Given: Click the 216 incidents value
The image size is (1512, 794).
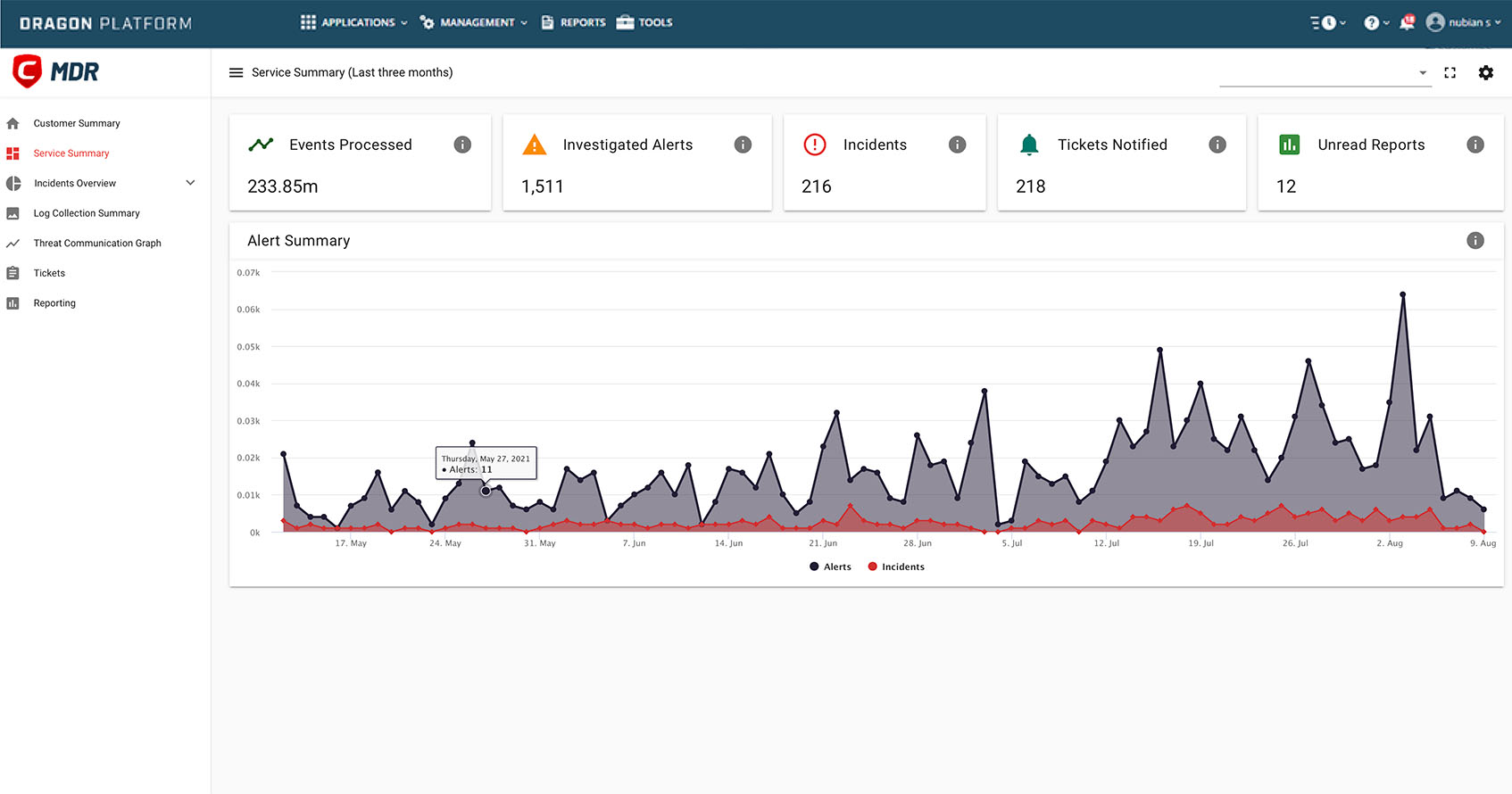Looking at the screenshot, I should [x=817, y=186].
